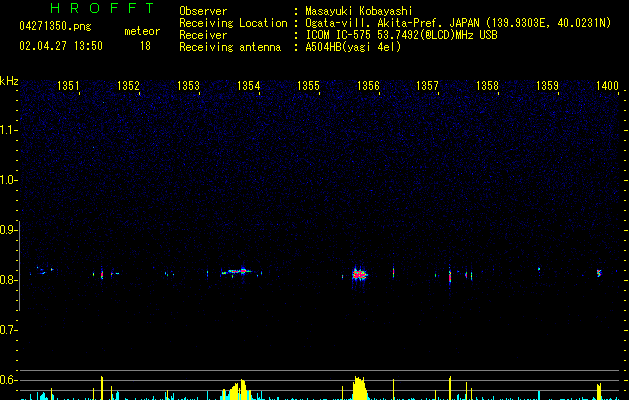
Task: Click the 1358 time axis marker
Action: 487,86
